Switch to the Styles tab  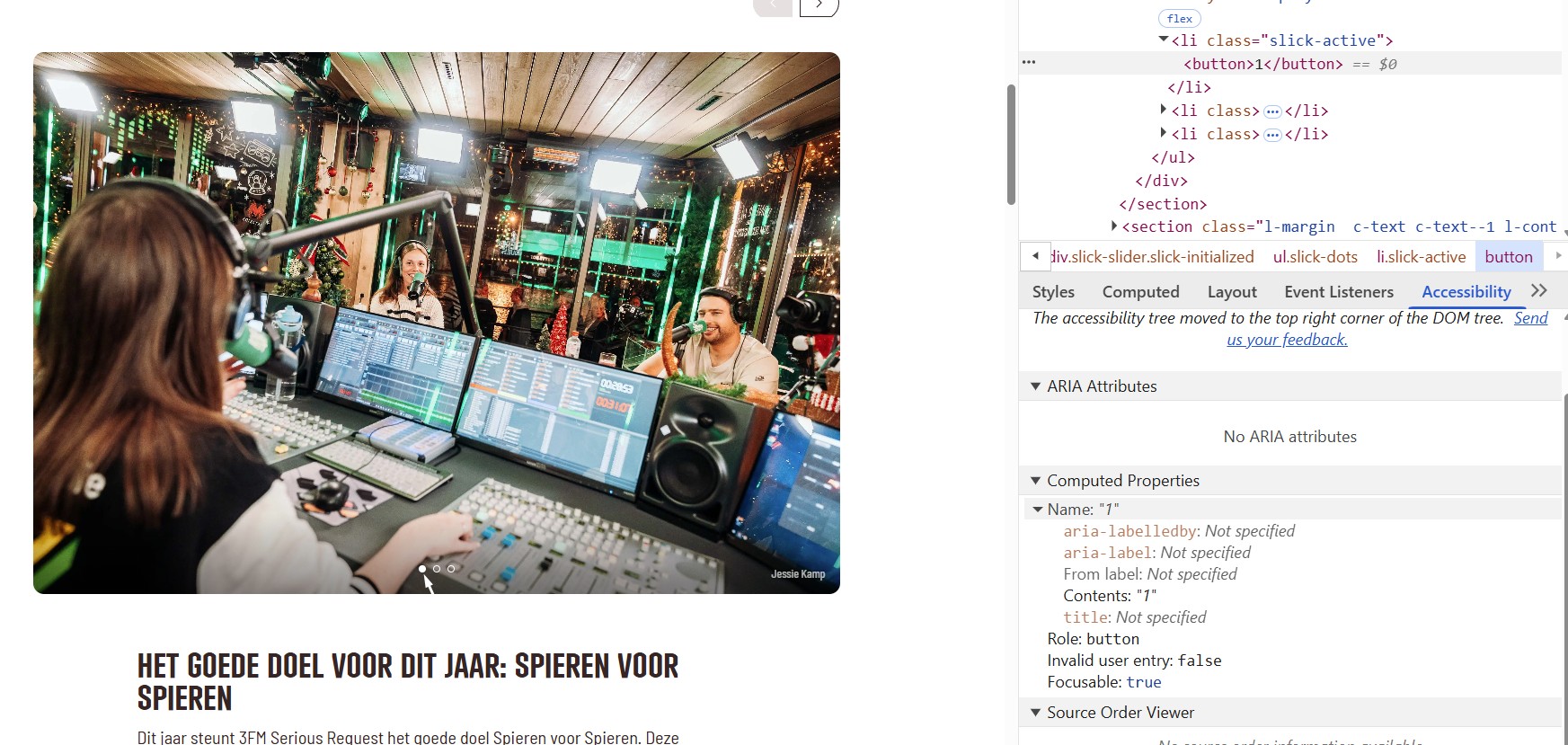click(1053, 292)
